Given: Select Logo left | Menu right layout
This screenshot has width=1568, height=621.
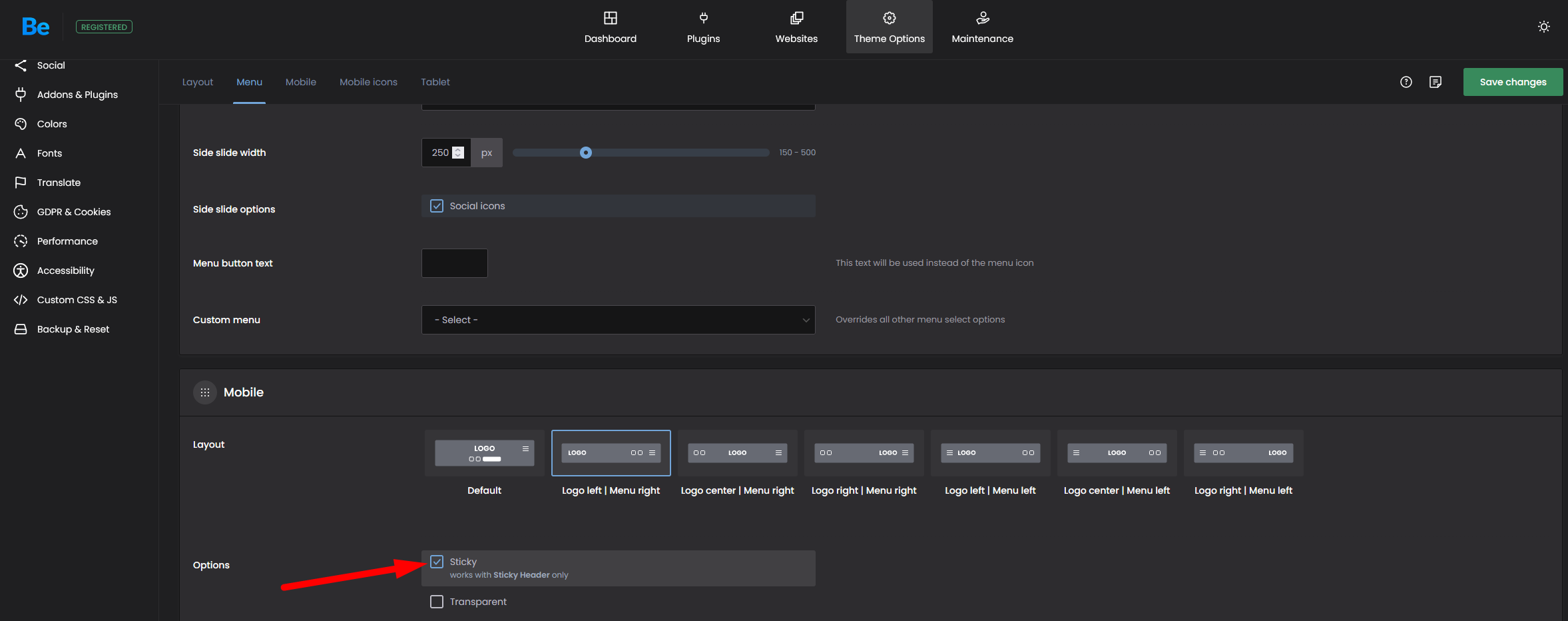Looking at the screenshot, I should pyautogui.click(x=611, y=453).
